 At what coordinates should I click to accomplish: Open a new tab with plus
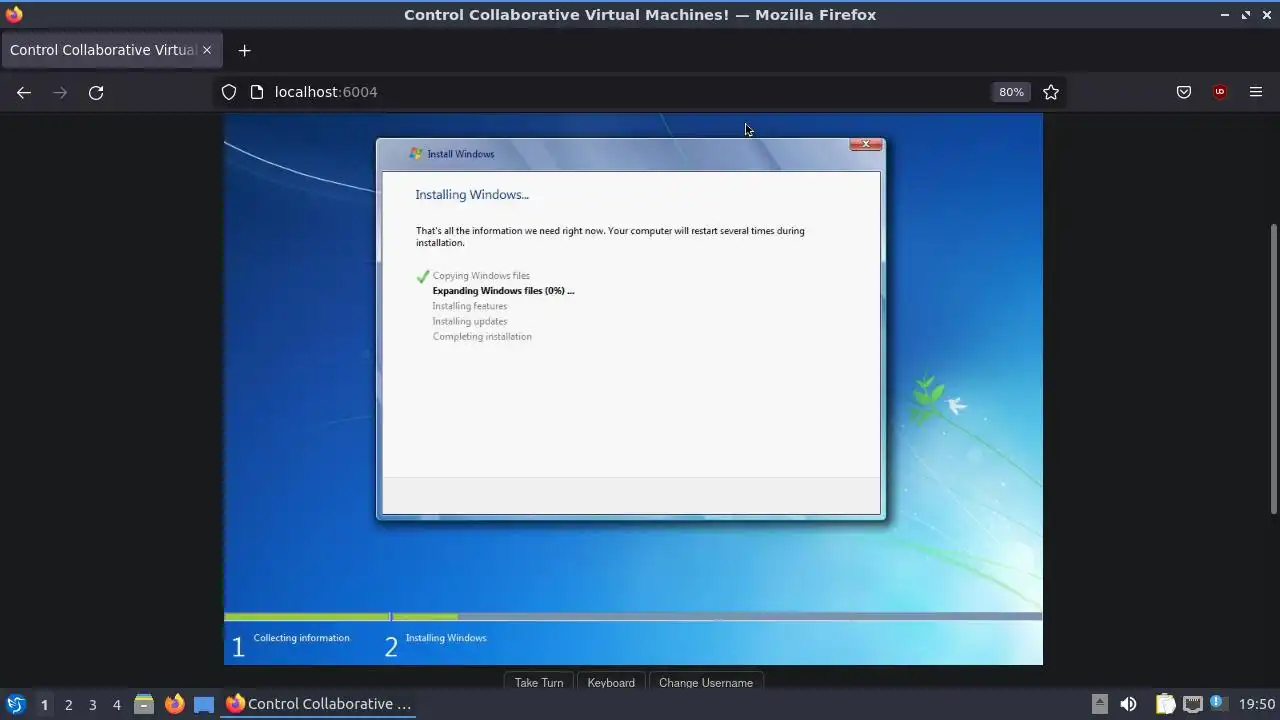point(244,50)
